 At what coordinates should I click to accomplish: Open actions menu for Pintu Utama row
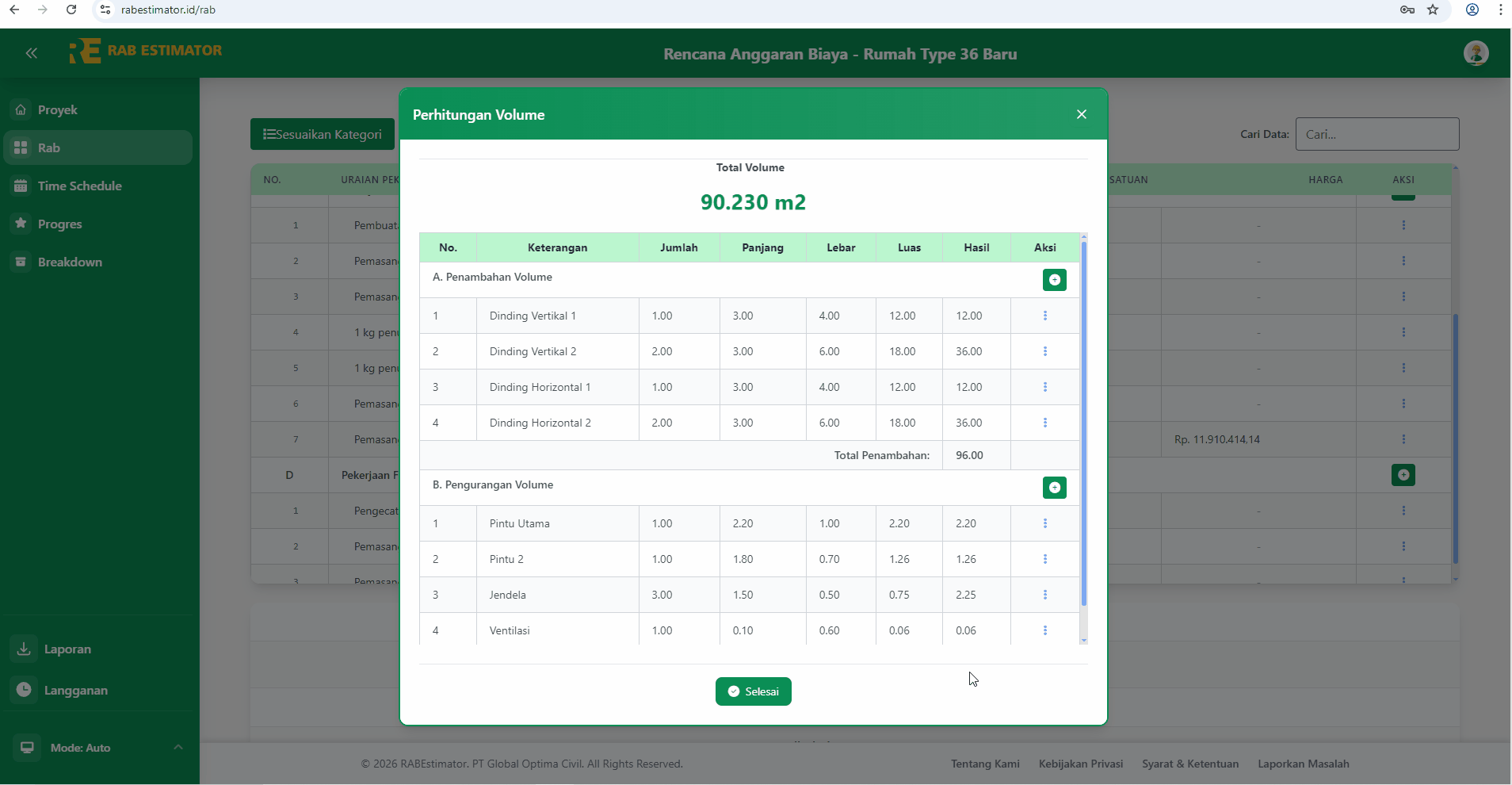[1044, 523]
